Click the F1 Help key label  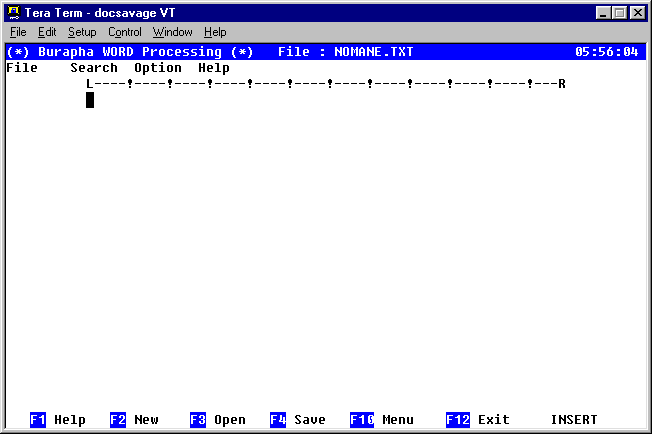(x=58, y=419)
